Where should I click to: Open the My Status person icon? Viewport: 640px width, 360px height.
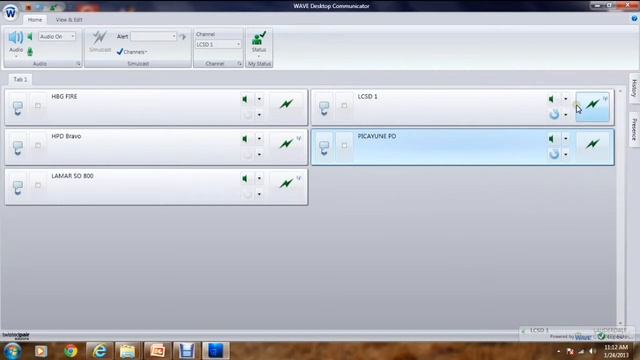click(259, 38)
